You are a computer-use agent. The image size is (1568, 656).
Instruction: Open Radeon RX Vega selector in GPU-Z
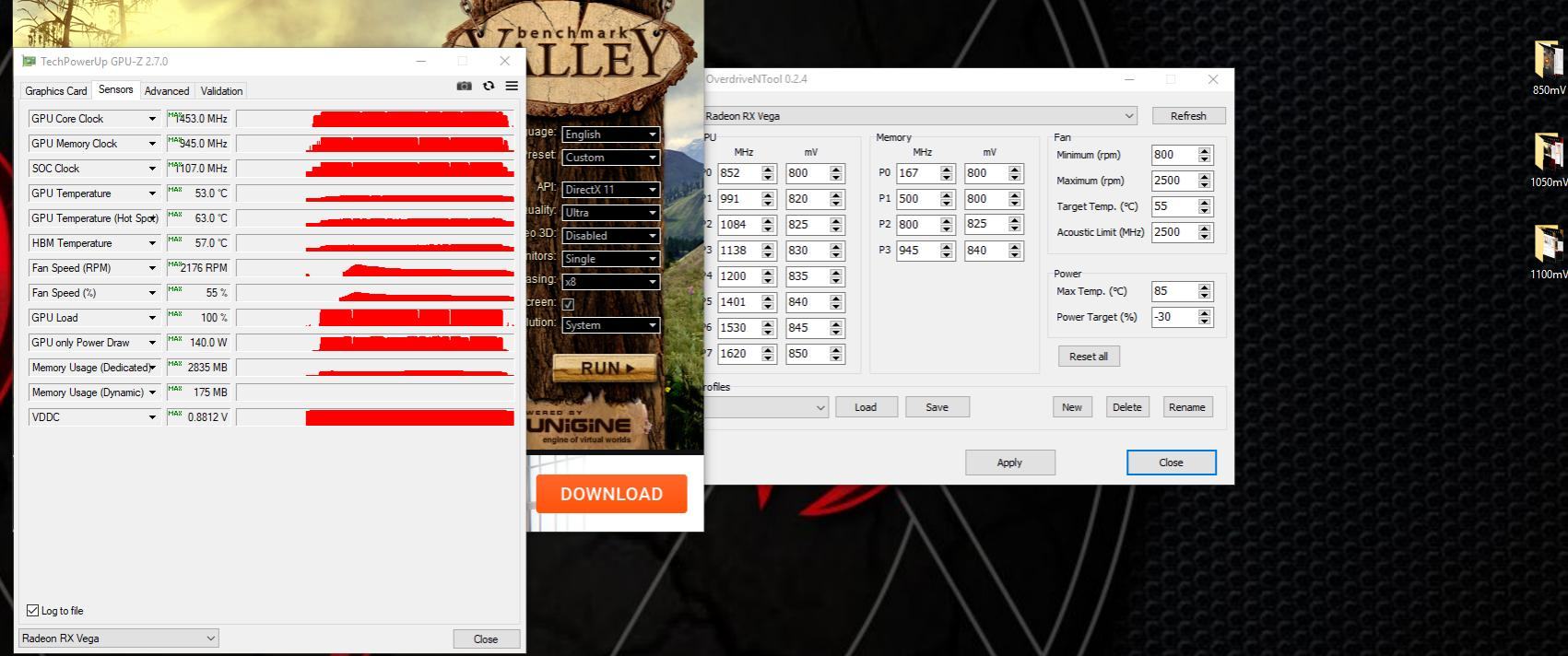(x=118, y=638)
